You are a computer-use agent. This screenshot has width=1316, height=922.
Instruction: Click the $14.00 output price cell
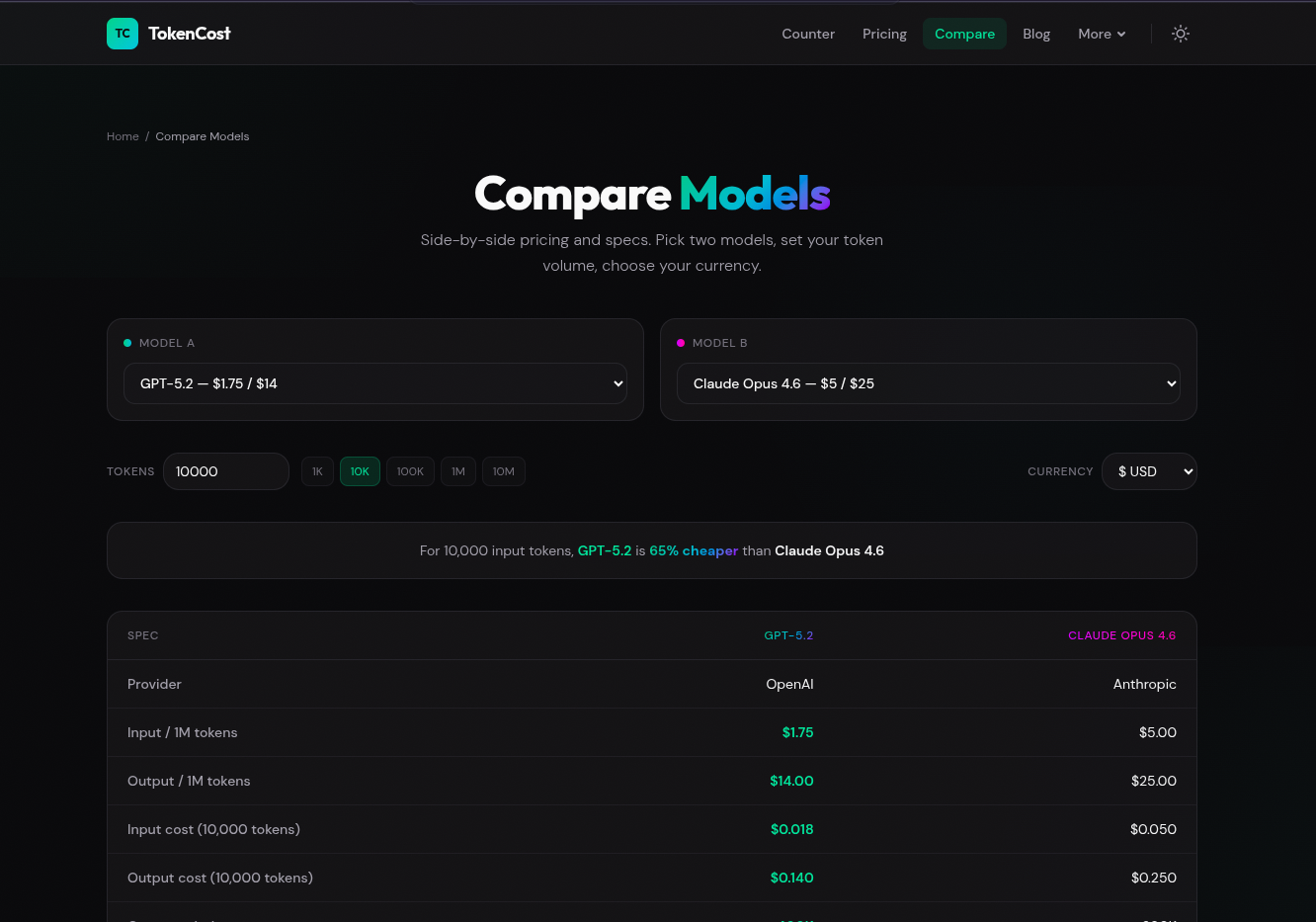(791, 781)
